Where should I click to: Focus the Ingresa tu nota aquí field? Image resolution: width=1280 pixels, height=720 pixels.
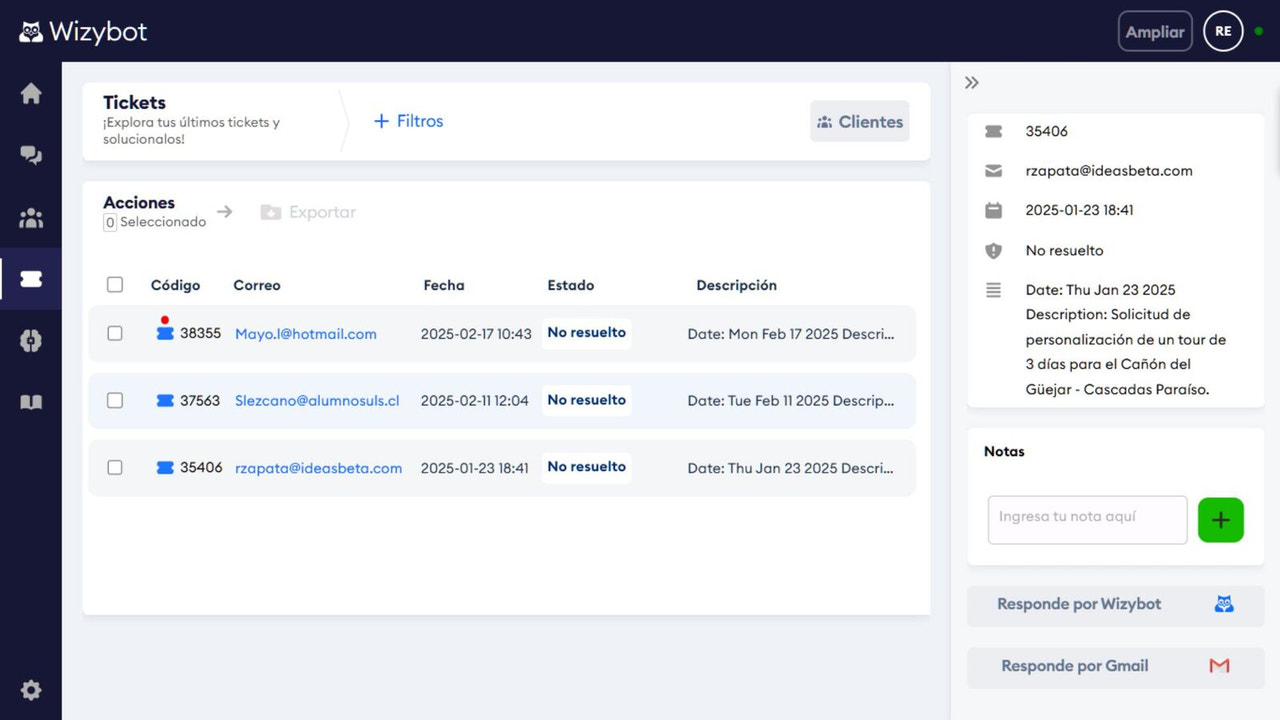coord(1087,520)
